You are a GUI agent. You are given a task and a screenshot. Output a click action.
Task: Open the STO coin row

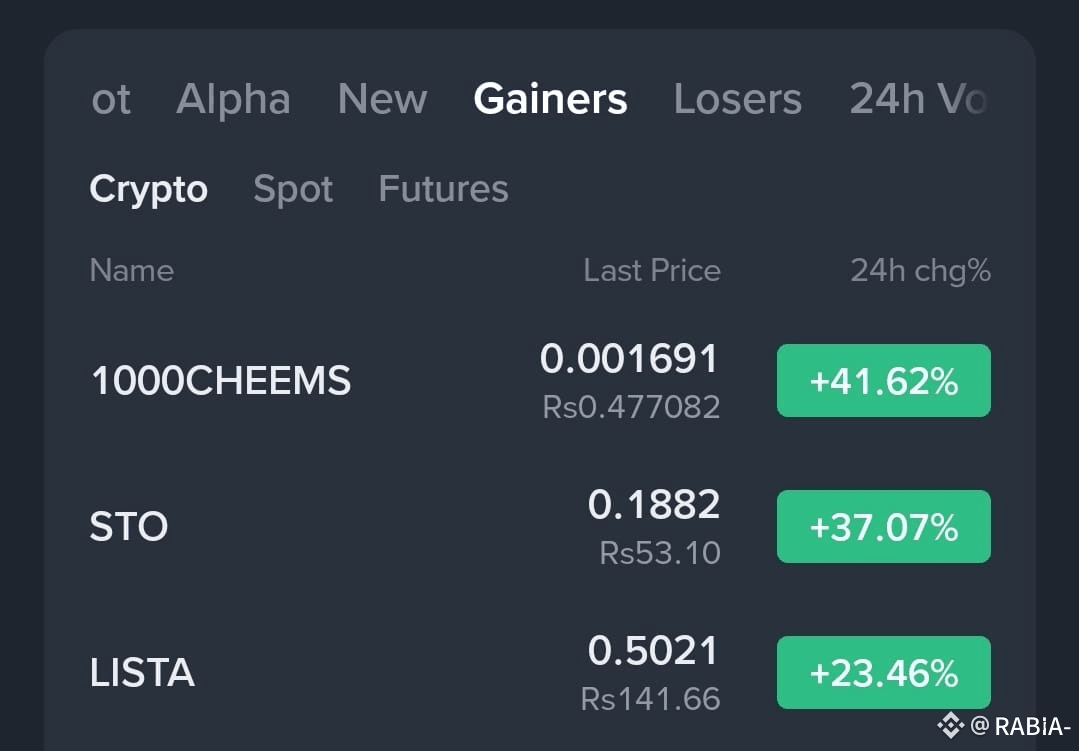pyautogui.click(x=540, y=527)
